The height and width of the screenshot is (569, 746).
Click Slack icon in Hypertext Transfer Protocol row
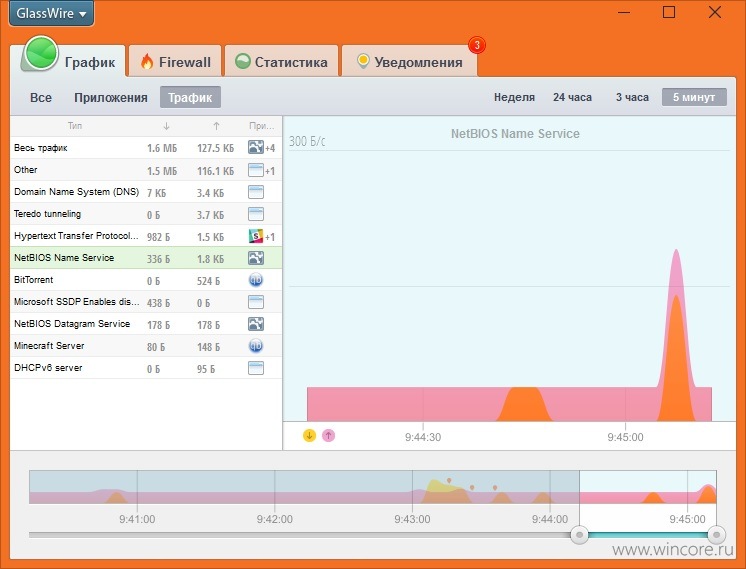click(256, 236)
